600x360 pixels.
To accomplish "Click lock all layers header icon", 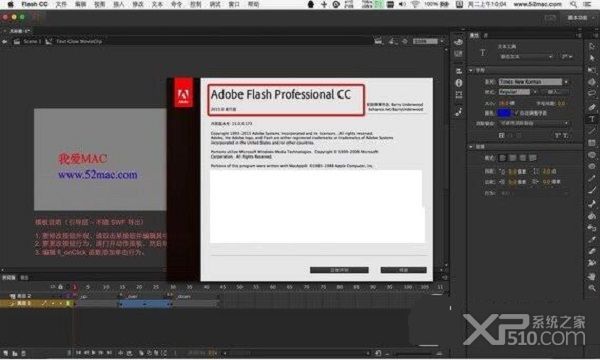I will tap(60, 287).
